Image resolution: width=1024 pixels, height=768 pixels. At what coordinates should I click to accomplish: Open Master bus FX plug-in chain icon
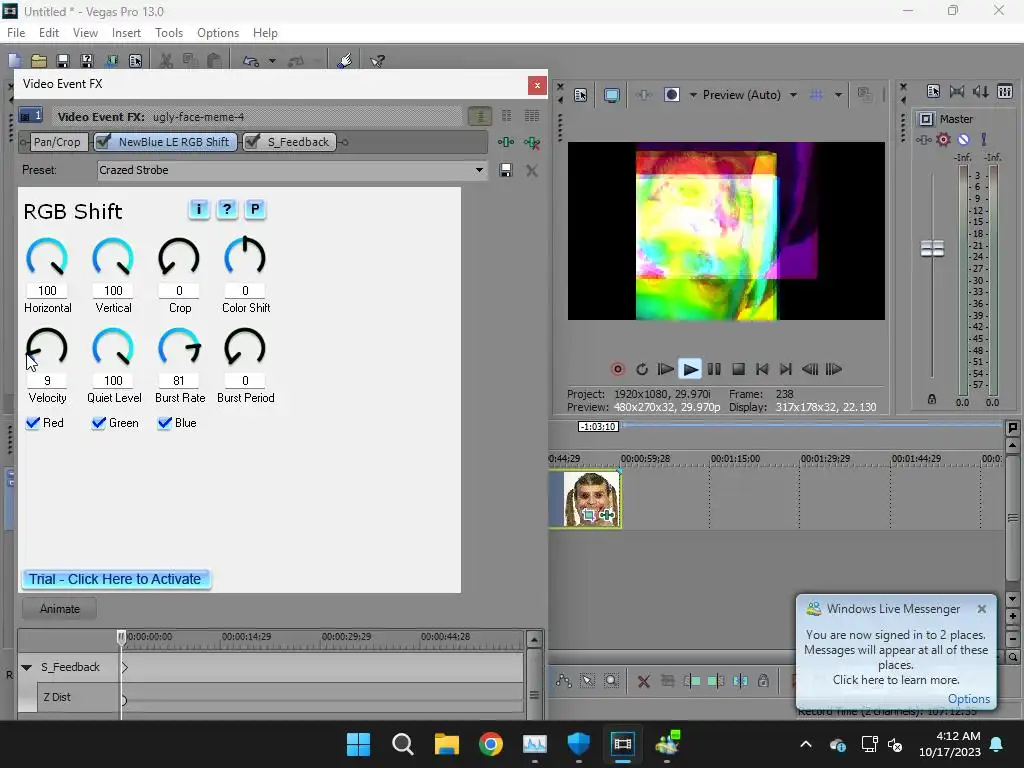[x=923, y=140]
